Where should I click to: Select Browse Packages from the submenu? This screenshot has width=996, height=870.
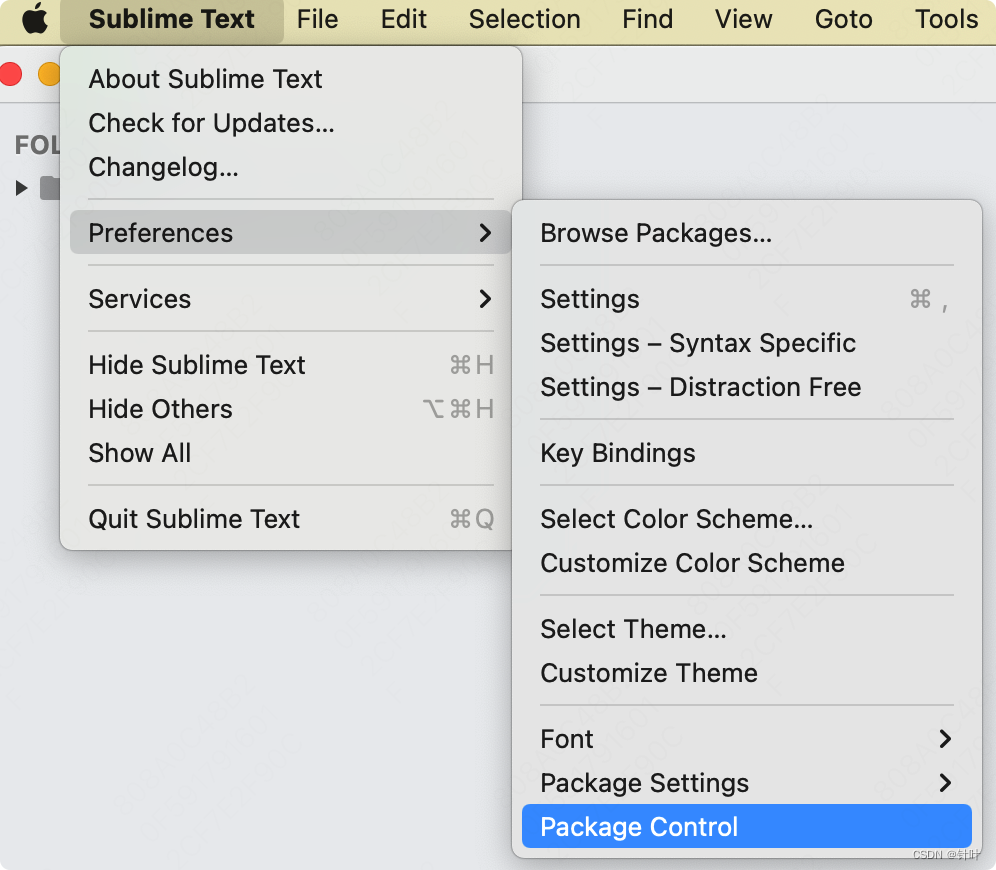(x=655, y=233)
